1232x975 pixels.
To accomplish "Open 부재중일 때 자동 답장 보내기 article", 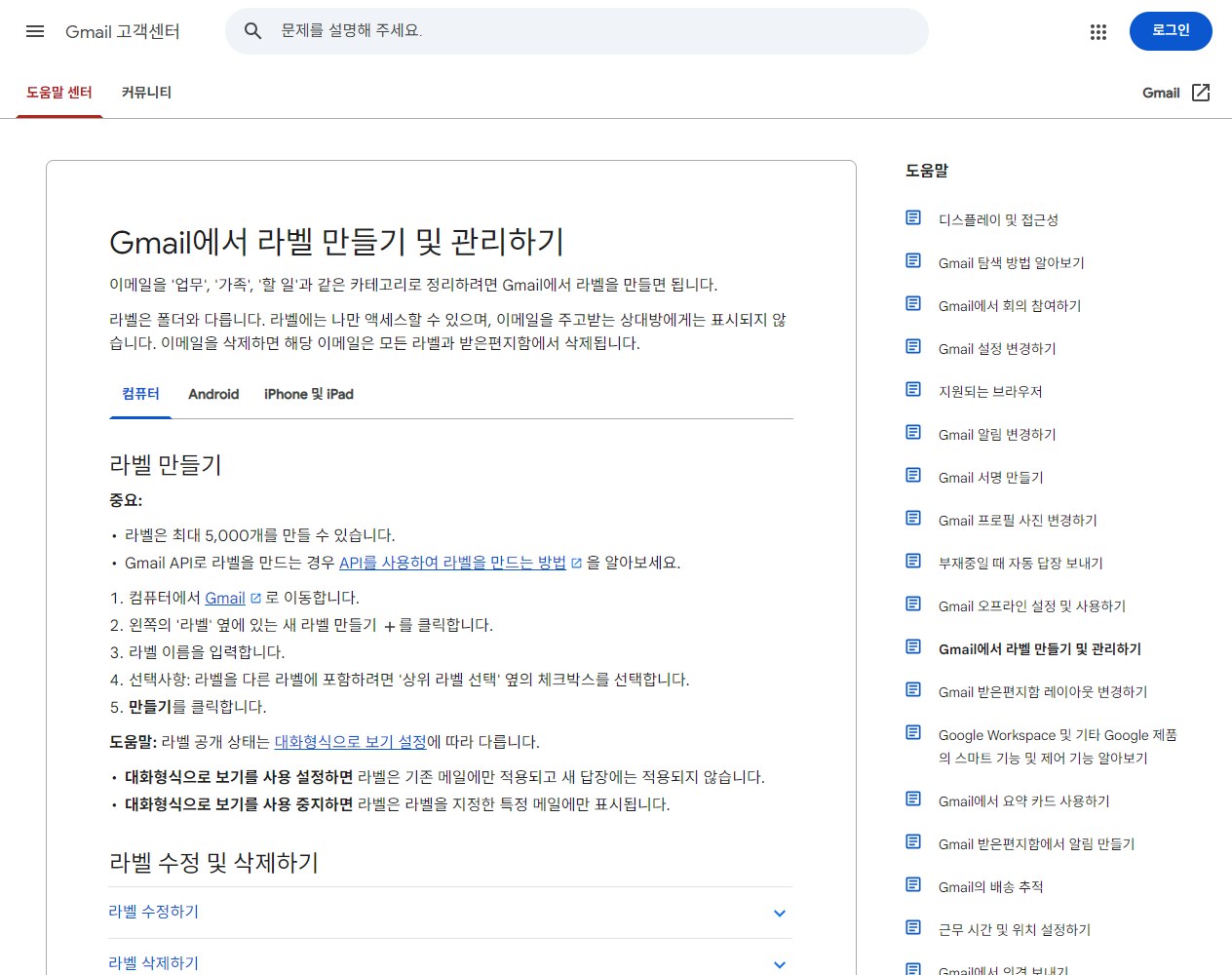I will coord(1020,564).
